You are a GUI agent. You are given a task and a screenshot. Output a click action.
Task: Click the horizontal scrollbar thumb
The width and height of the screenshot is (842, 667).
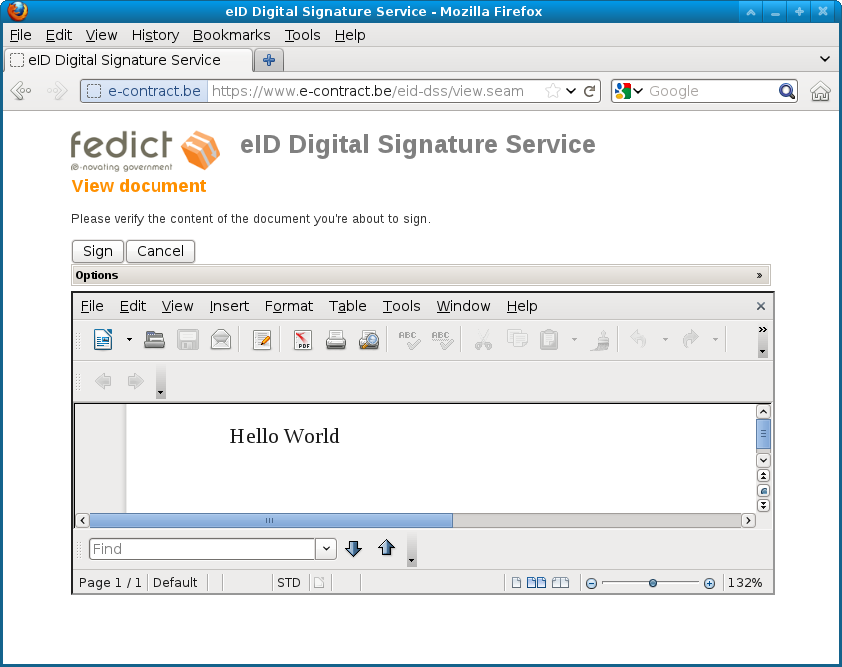[271, 520]
